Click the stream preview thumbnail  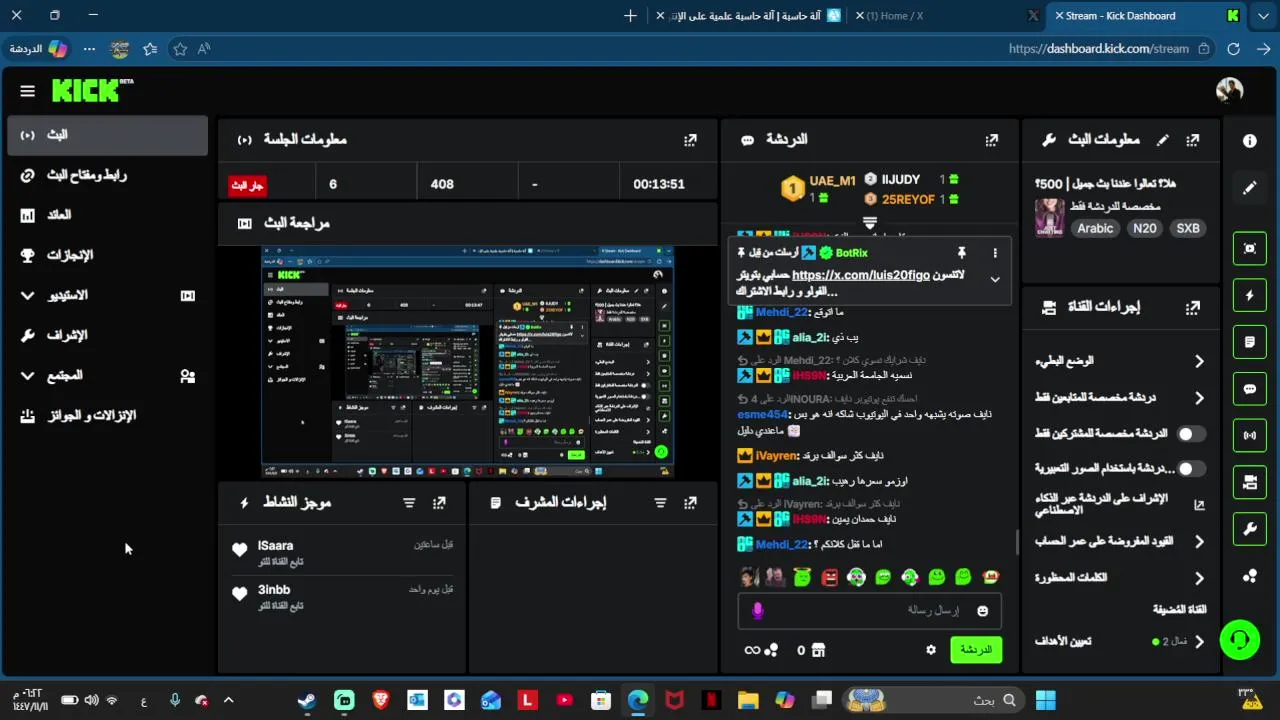coord(468,362)
